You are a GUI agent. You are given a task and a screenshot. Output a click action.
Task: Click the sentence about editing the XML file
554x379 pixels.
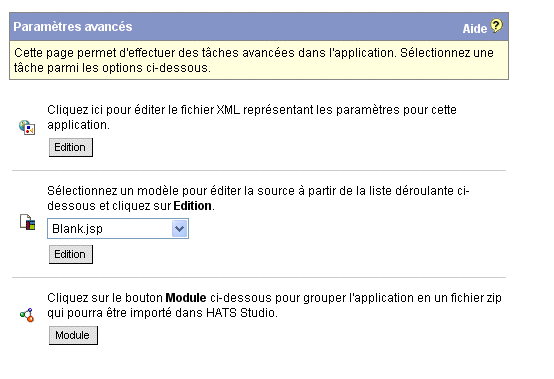click(x=252, y=117)
